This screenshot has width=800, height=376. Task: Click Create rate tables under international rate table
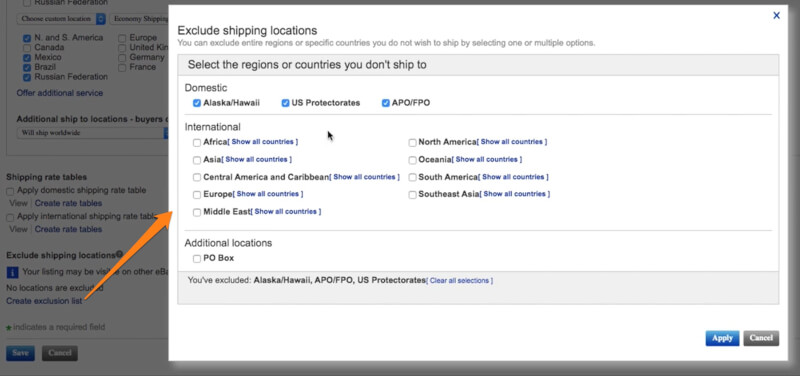coord(68,229)
